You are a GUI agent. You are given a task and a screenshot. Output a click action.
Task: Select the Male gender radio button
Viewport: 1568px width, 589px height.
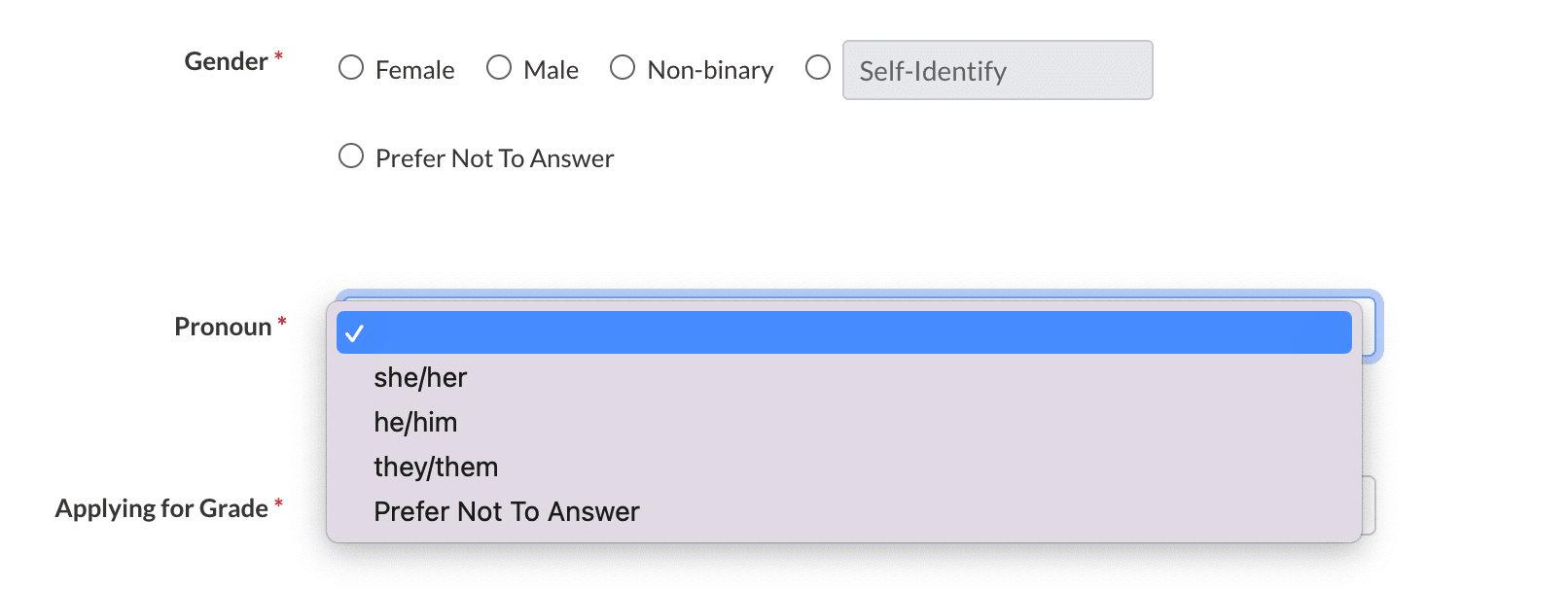[499, 68]
